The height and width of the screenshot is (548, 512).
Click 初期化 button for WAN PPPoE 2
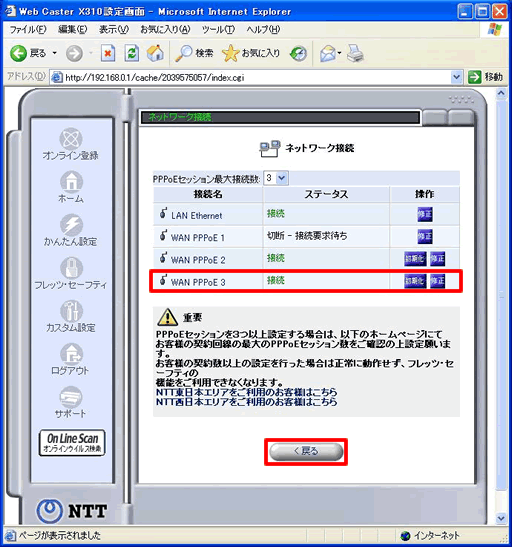click(415, 259)
